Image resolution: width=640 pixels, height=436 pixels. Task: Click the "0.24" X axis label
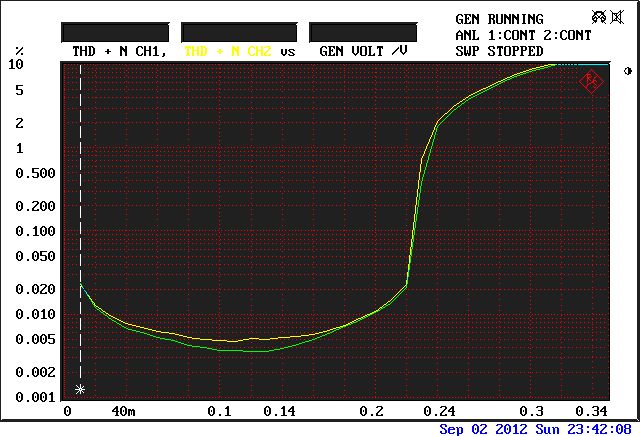440,411
